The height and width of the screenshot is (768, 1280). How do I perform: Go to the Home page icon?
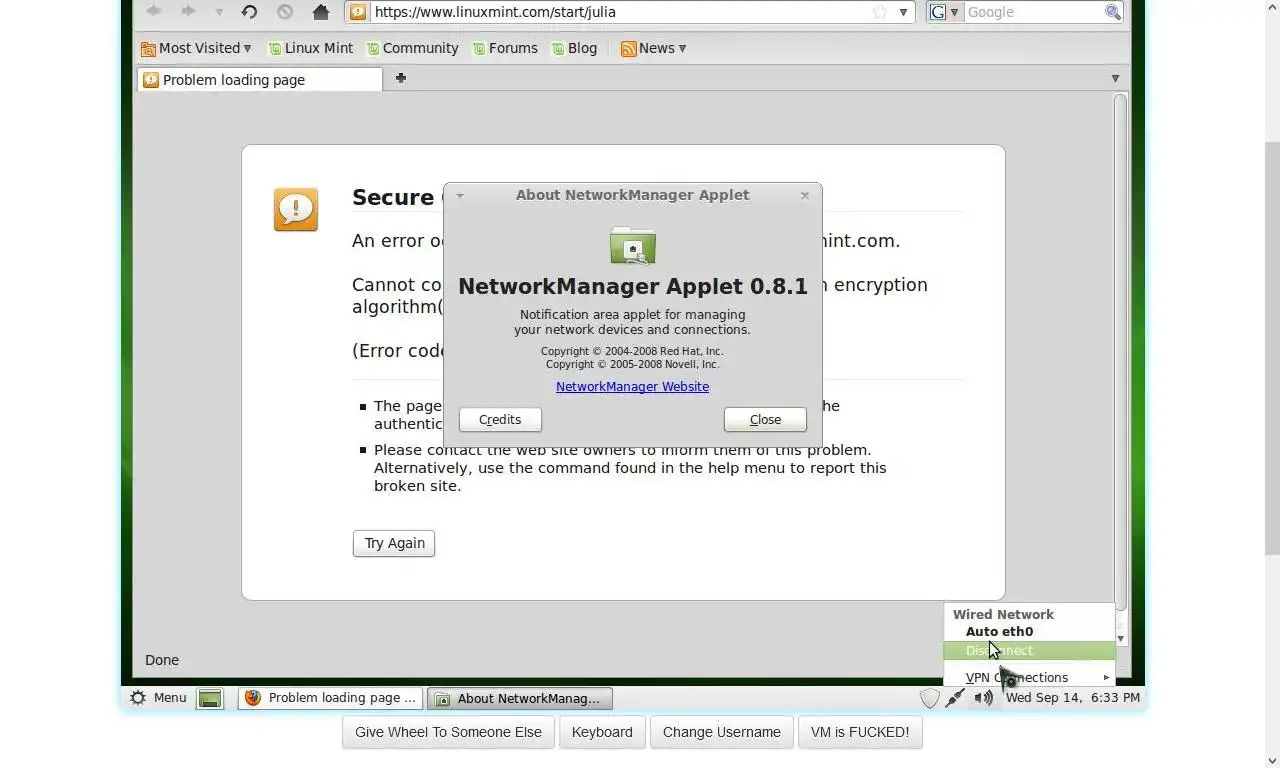click(321, 12)
